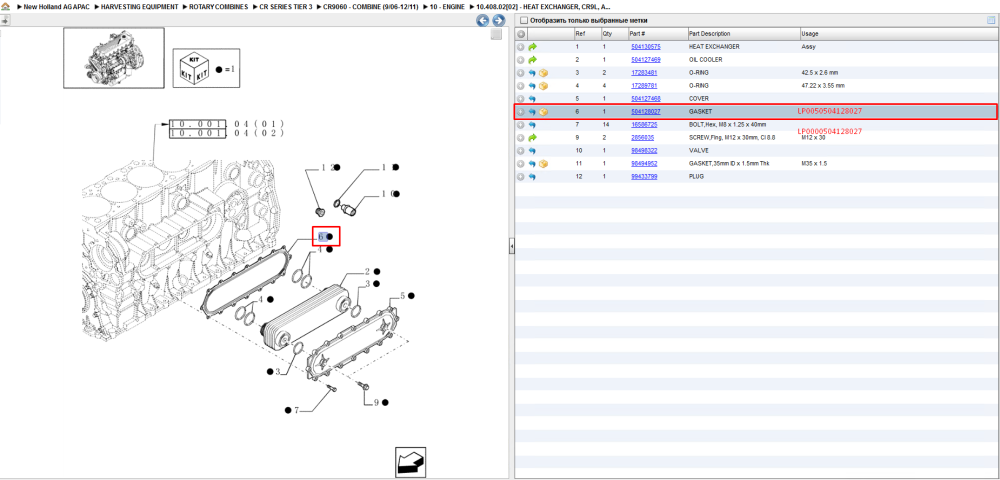Open the parts list settings icon
This screenshot has width=1000, height=480.
(991, 20)
